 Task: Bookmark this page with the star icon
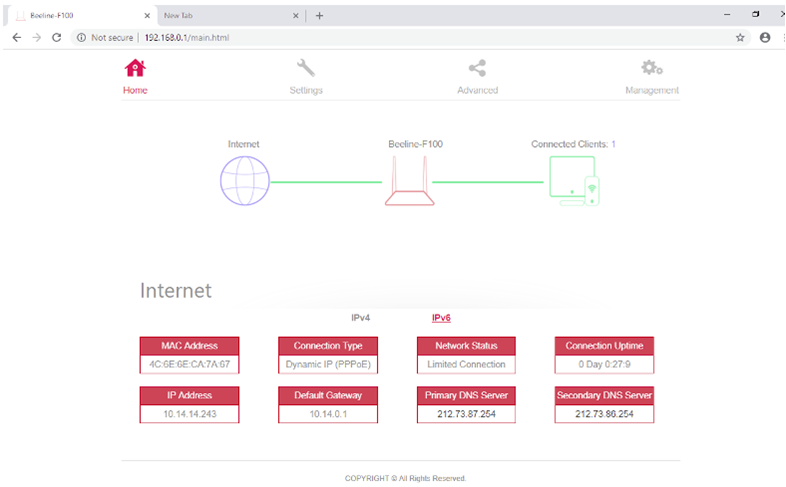740,37
